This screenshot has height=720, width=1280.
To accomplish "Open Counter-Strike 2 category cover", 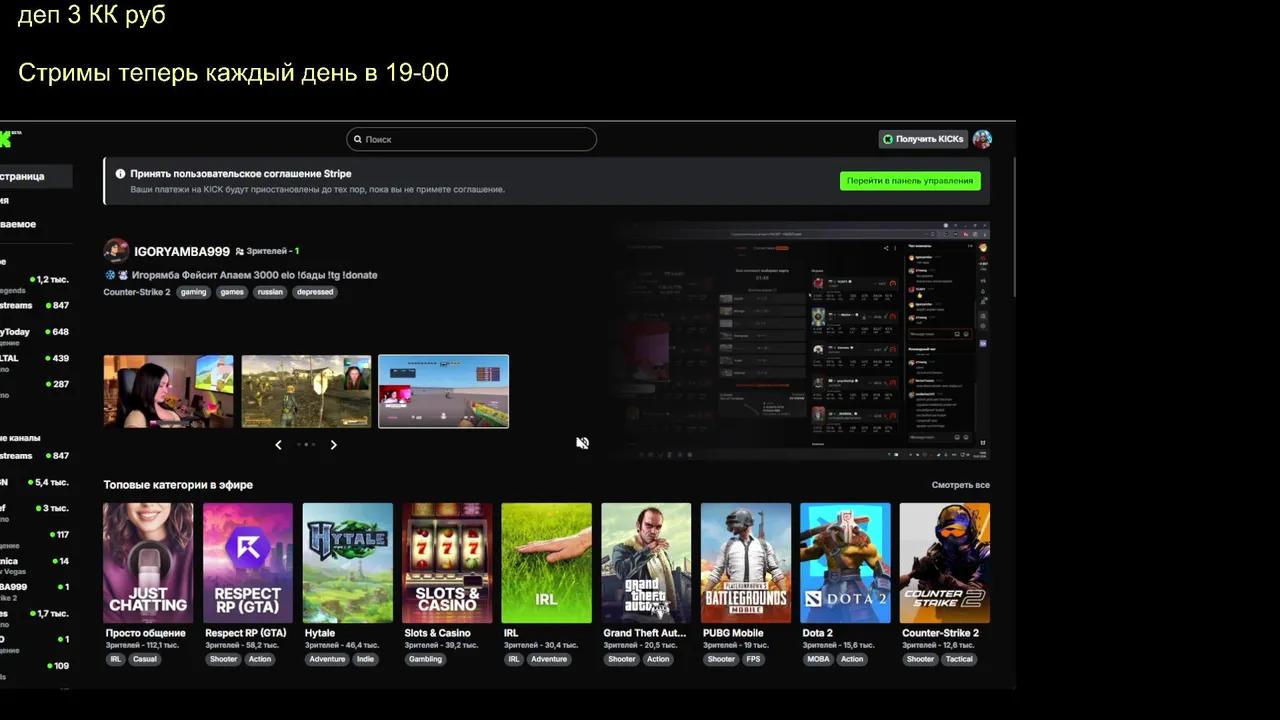I will point(945,562).
